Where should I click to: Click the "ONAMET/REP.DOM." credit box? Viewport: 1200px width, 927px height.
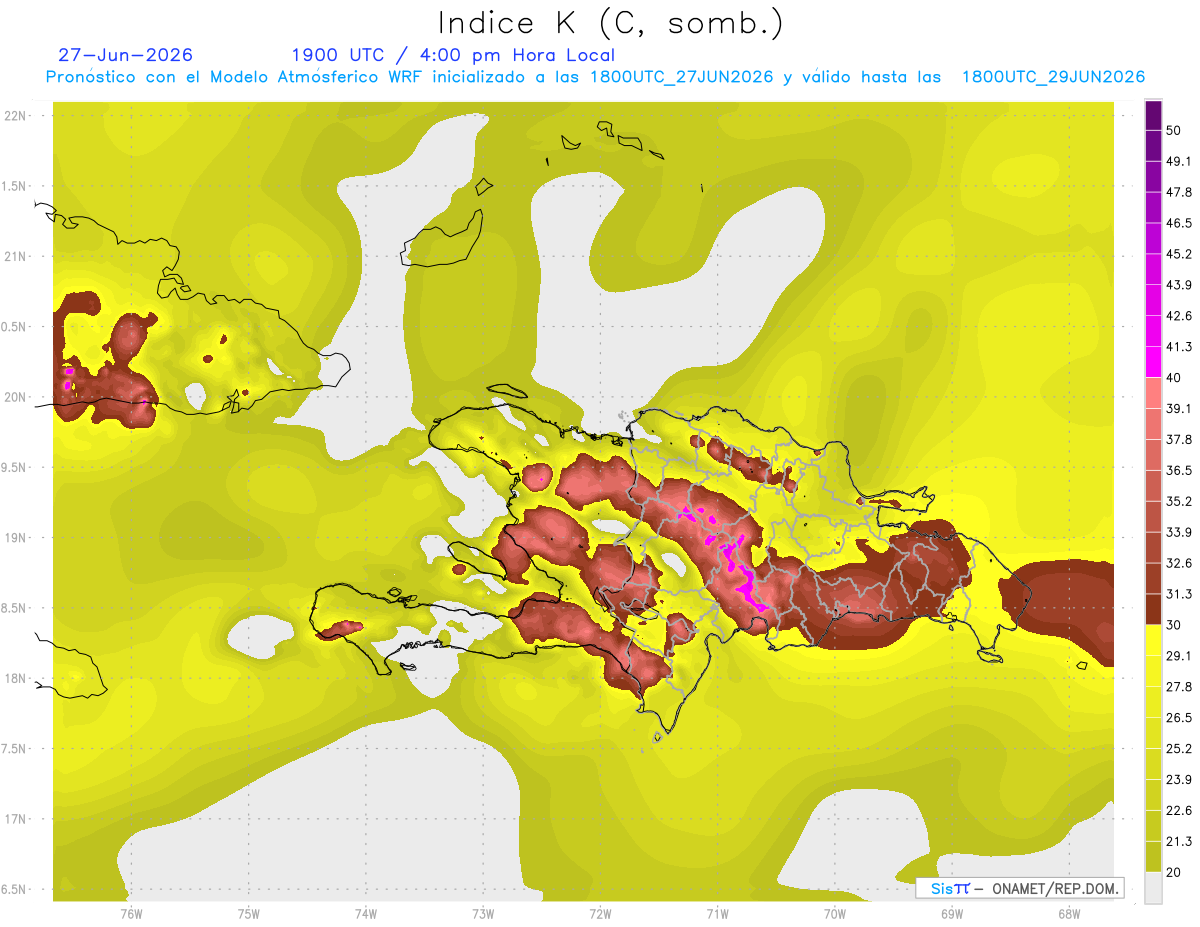(x=1018, y=888)
